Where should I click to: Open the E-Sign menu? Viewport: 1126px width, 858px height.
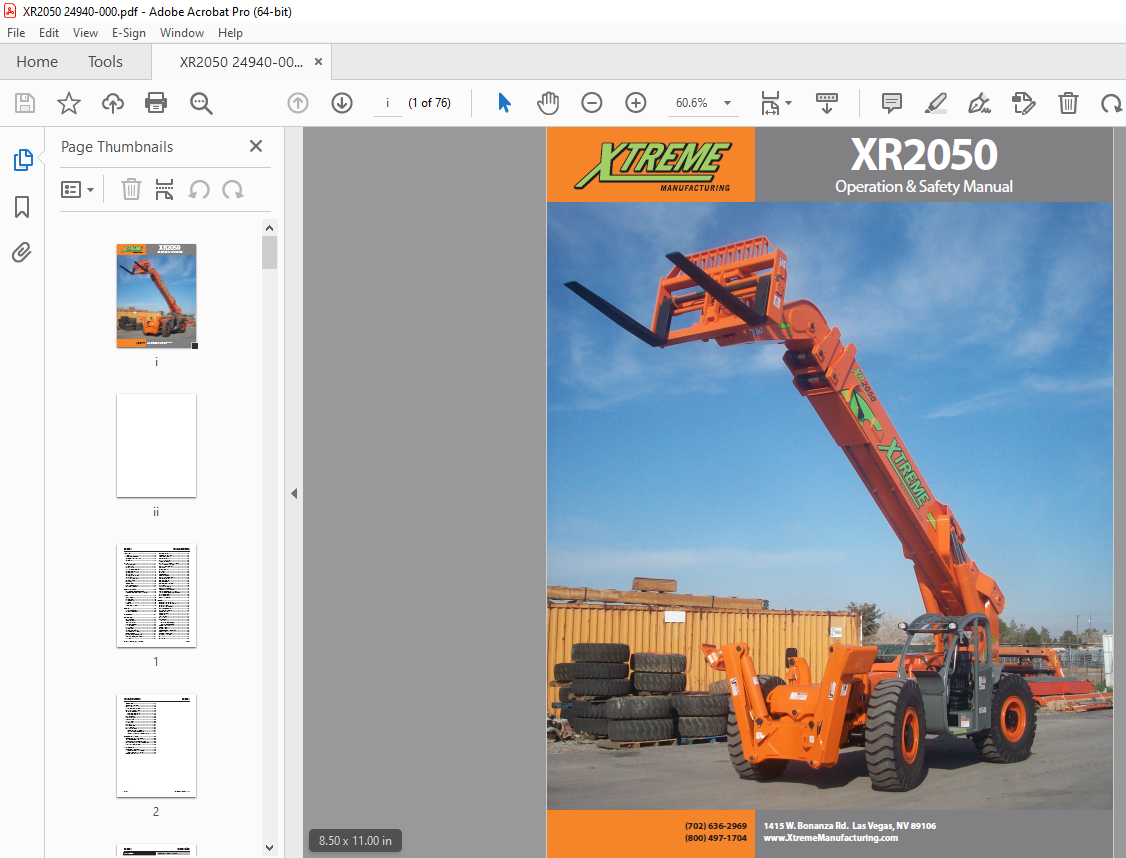(x=129, y=33)
